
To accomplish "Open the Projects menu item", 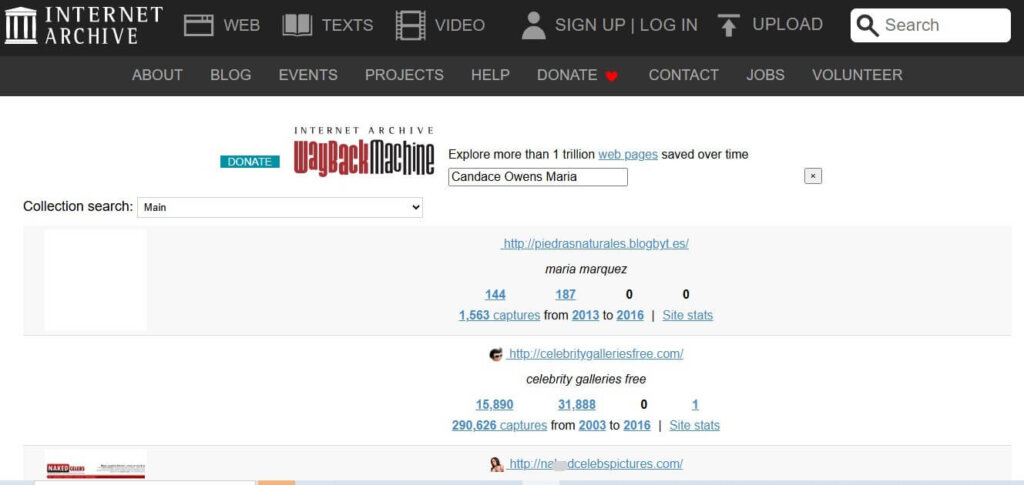I will pos(404,75).
